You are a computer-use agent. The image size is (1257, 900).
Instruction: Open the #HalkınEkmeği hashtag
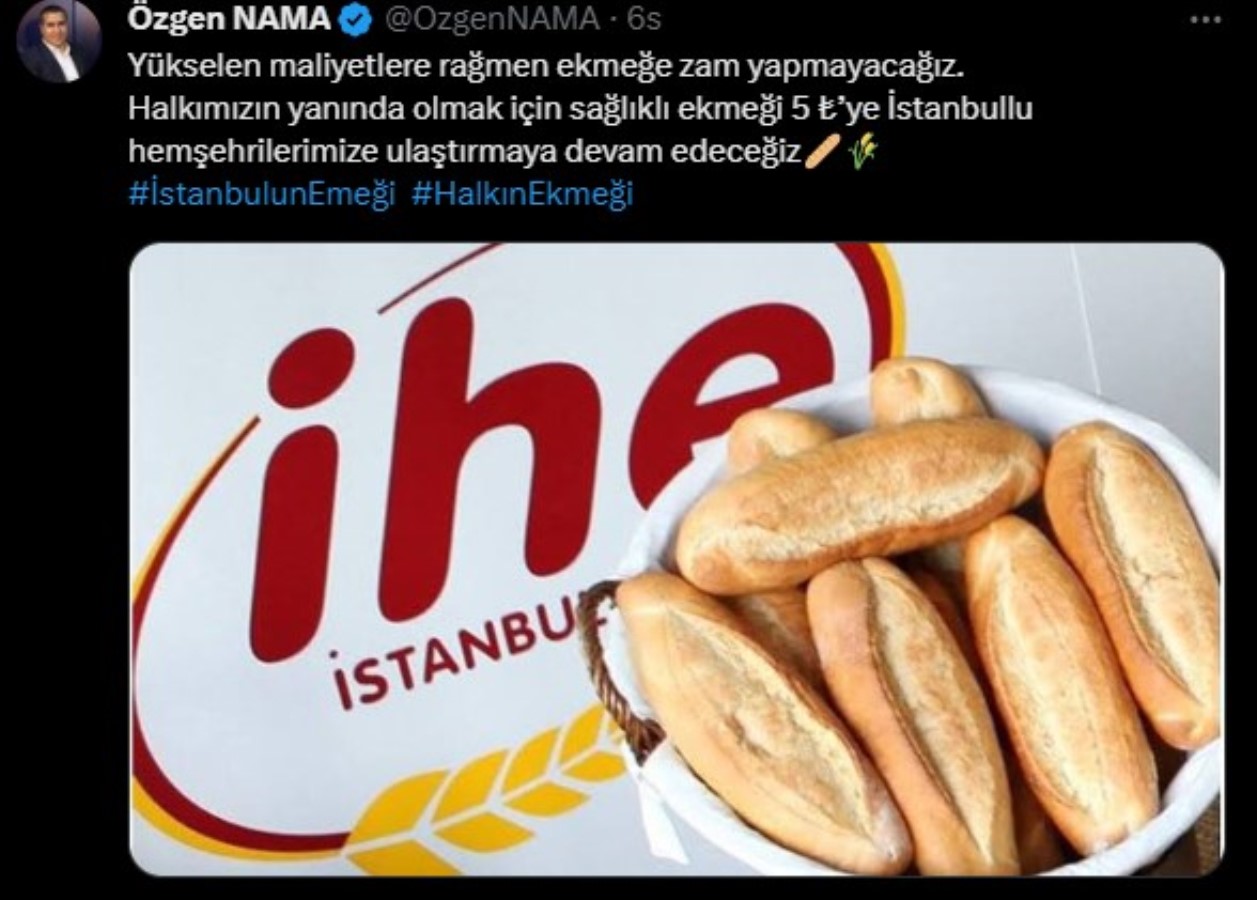click(x=522, y=194)
